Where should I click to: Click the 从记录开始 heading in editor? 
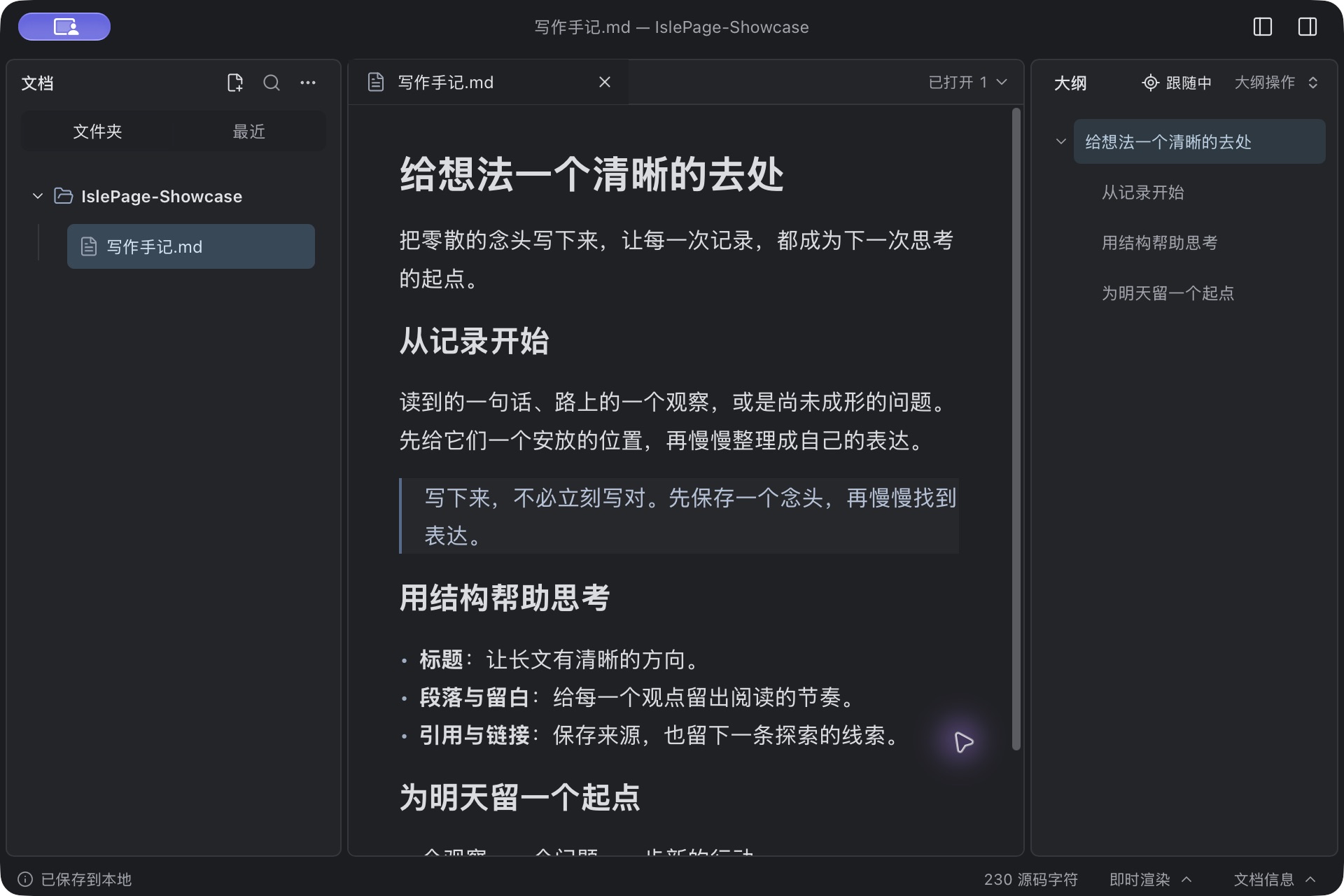coord(474,341)
